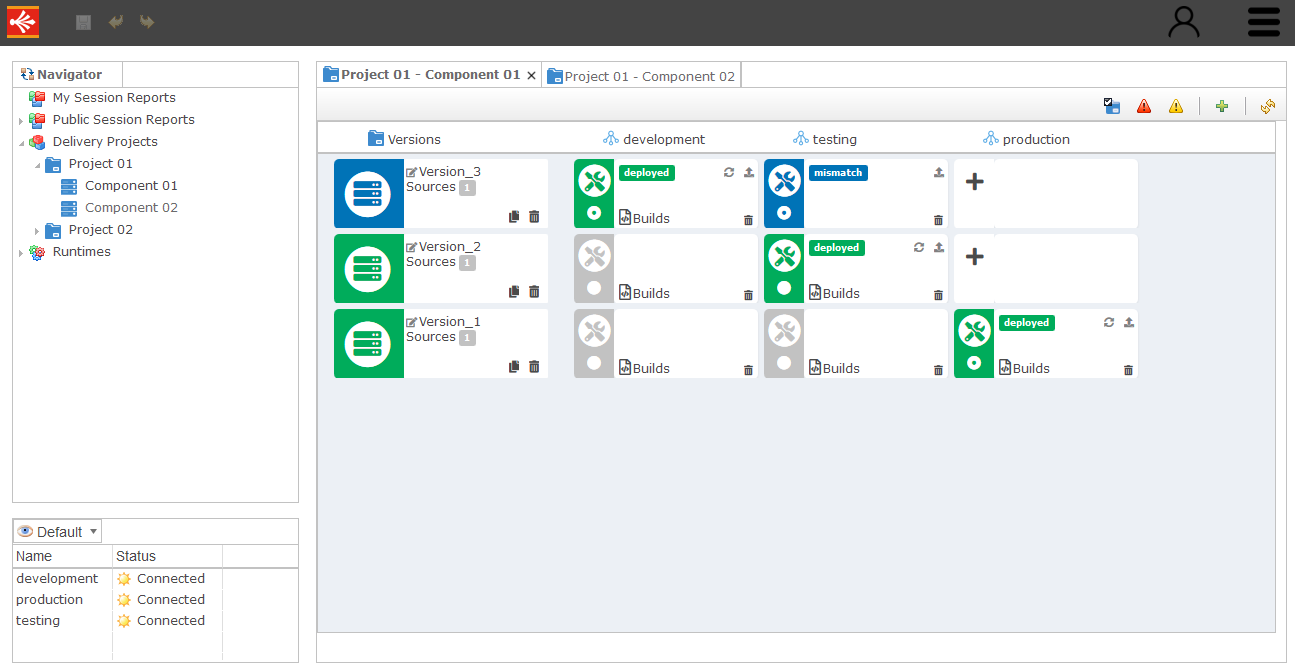Viewport: 1295px width, 669px height.
Task: Refresh Version_2 testing deployed card
Action: (x=919, y=247)
